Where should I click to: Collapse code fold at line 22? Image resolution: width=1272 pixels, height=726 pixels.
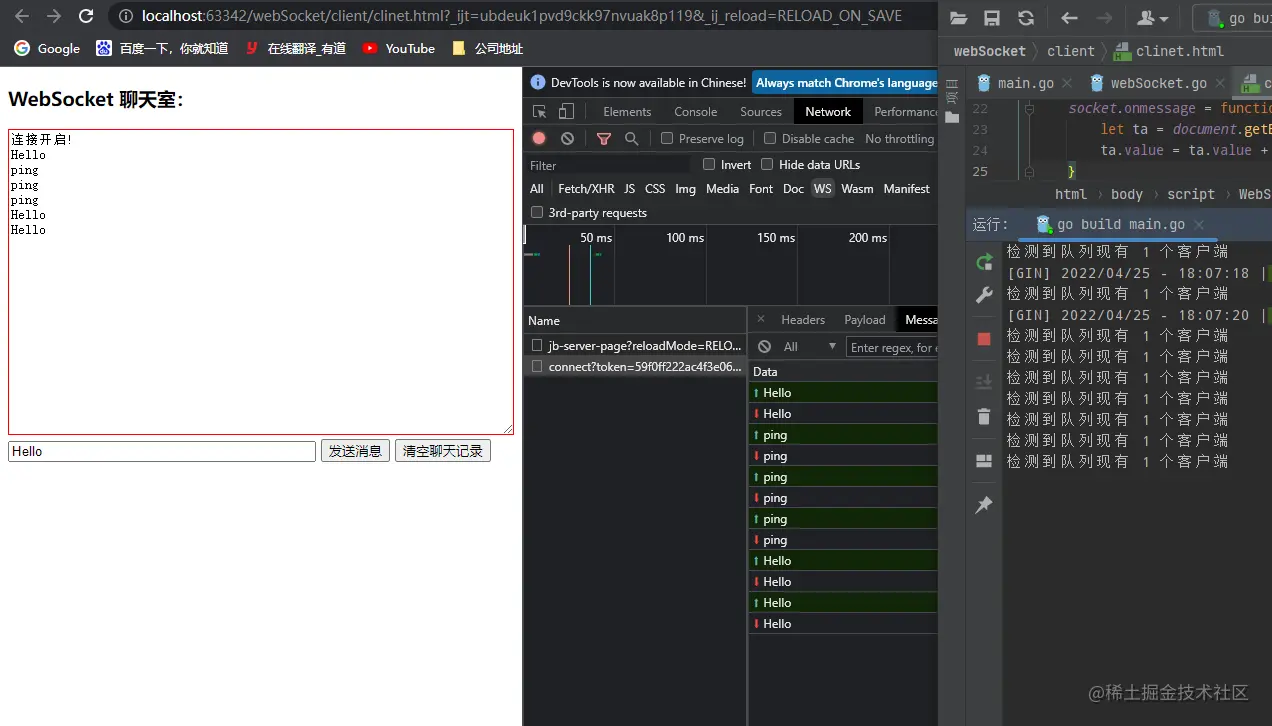coord(1029,108)
